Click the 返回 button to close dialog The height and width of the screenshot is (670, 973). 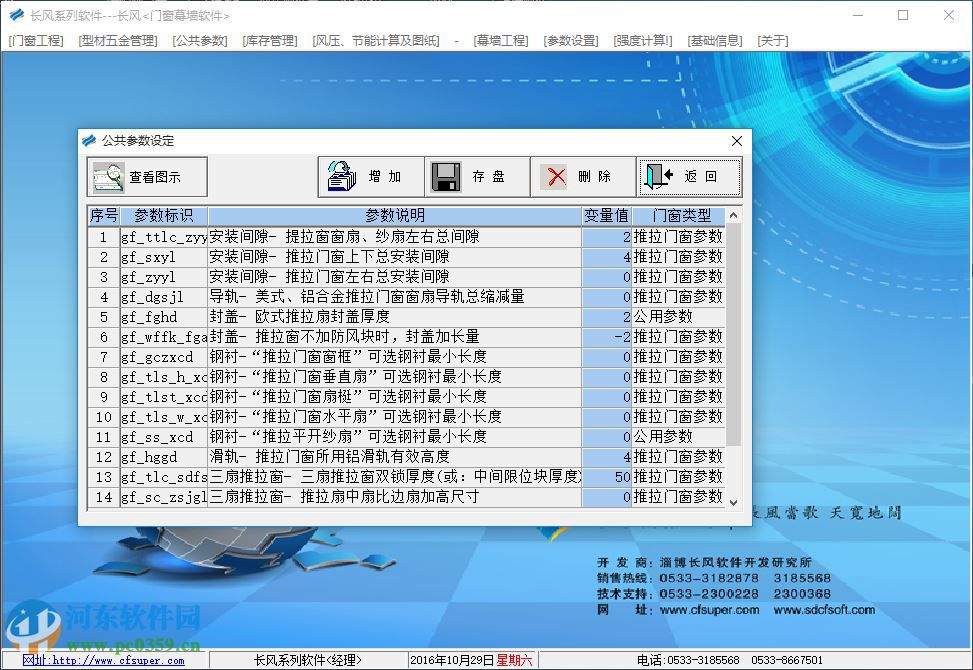coord(690,176)
